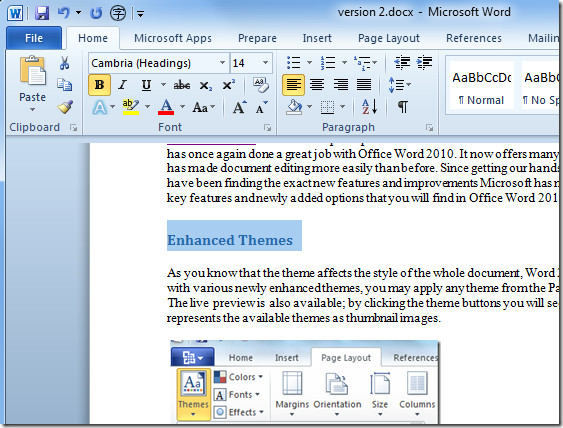The width and height of the screenshot is (563, 428).
Task: Click the Clear Formatting eraser icon
Action: pyautogui.click(x=260, y=85)
